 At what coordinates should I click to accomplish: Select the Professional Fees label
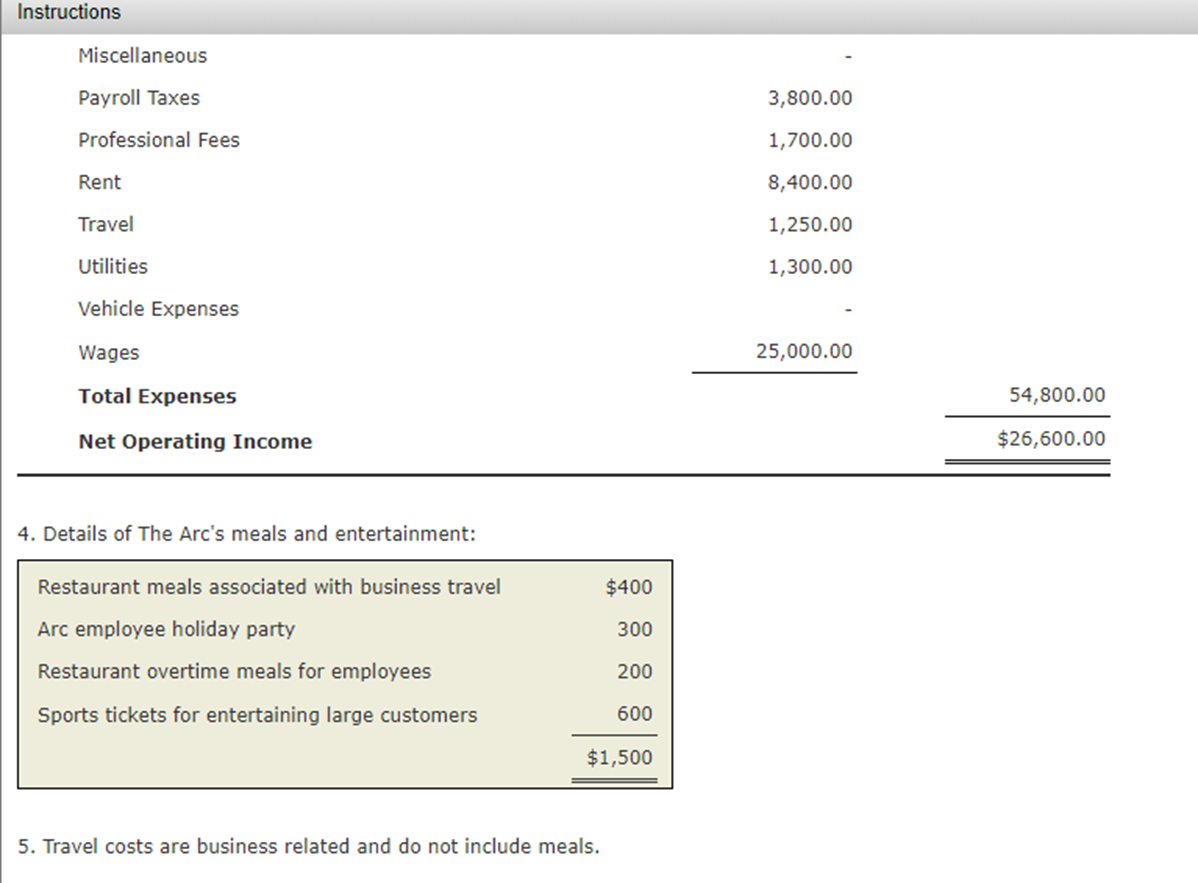(158, 140)
